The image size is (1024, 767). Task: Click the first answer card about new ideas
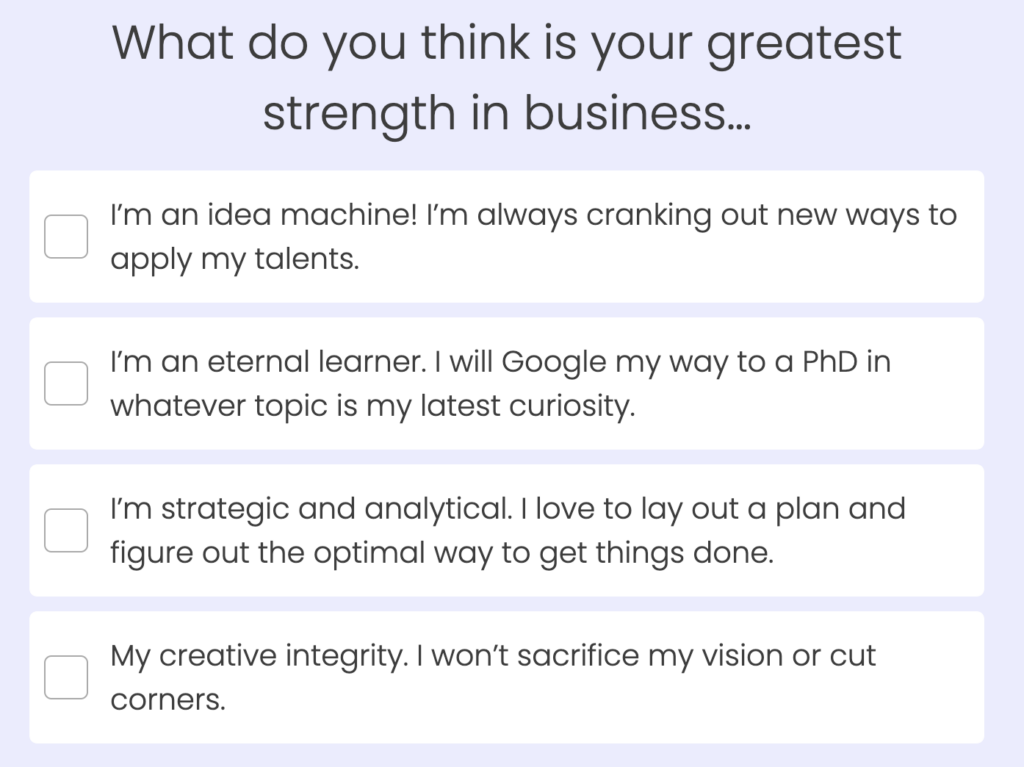tap(507, 237)
